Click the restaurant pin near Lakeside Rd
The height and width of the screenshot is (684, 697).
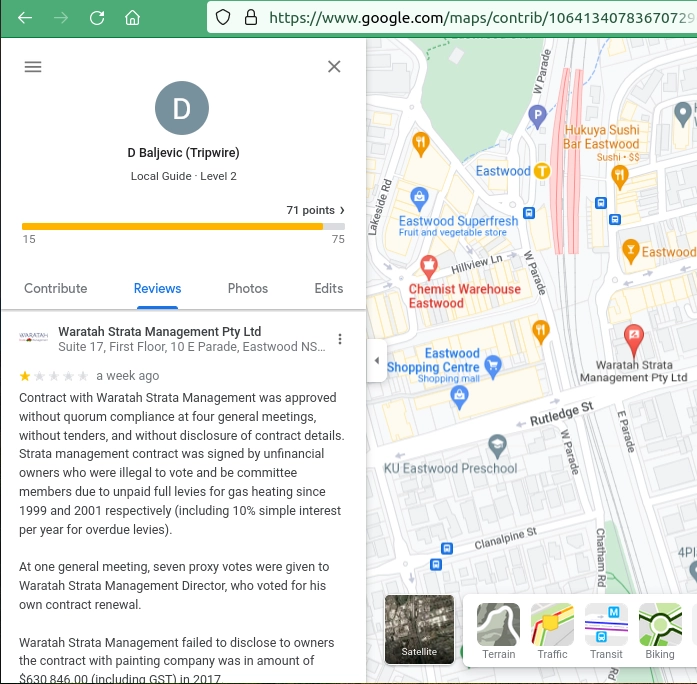click(421, 144)
